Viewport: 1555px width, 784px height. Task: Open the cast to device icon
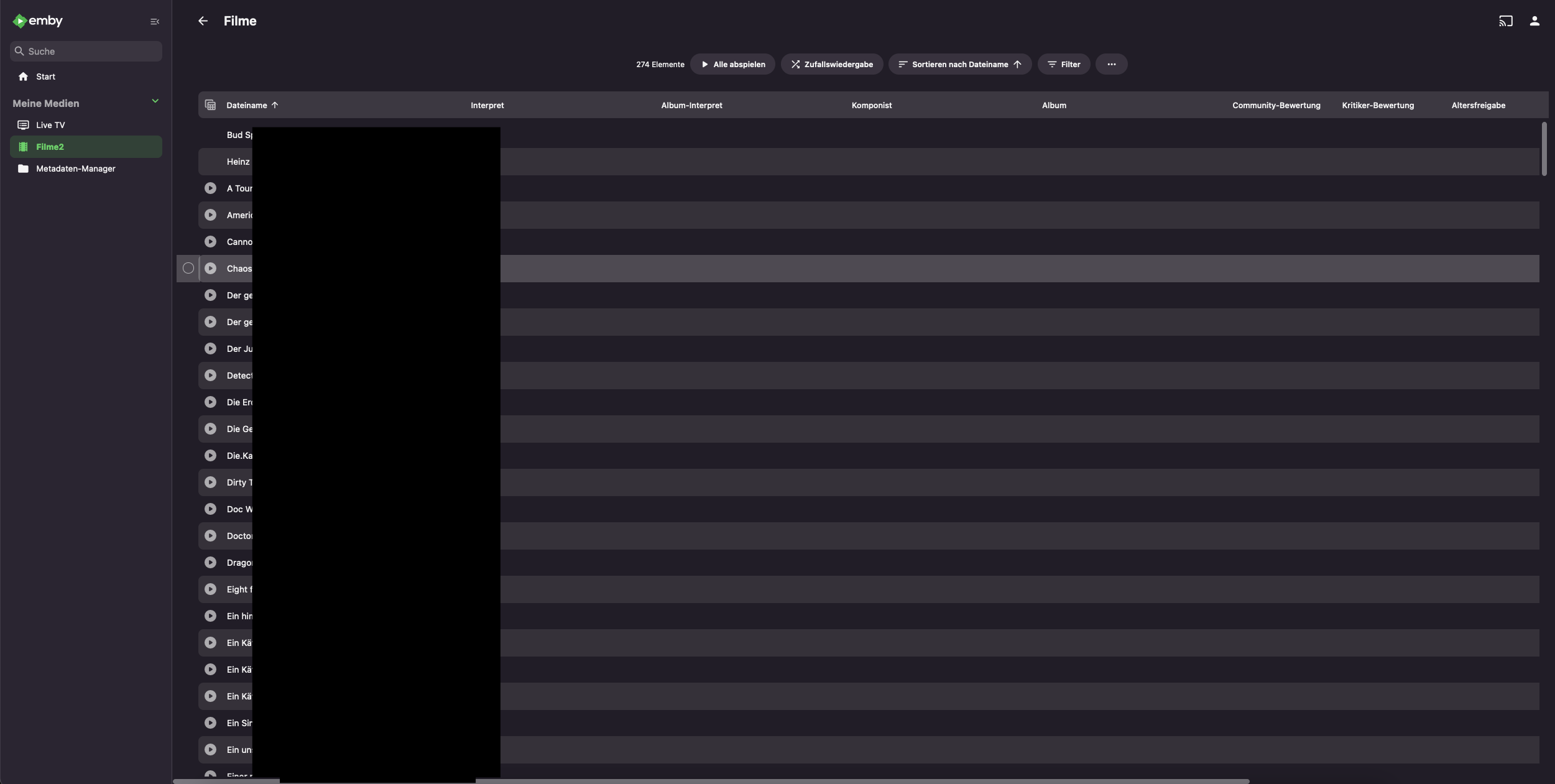point(1505,21)
